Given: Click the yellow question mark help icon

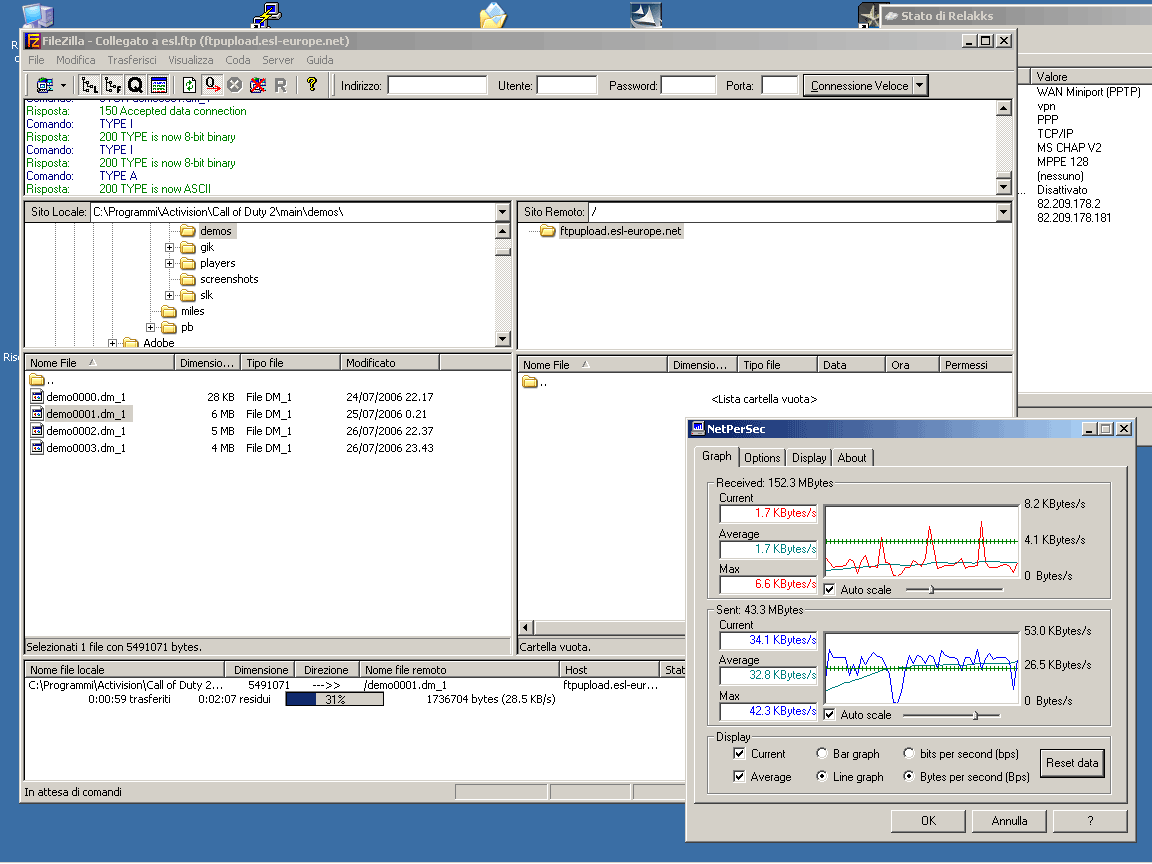Looking at the screenshot, I should point(312,85).
